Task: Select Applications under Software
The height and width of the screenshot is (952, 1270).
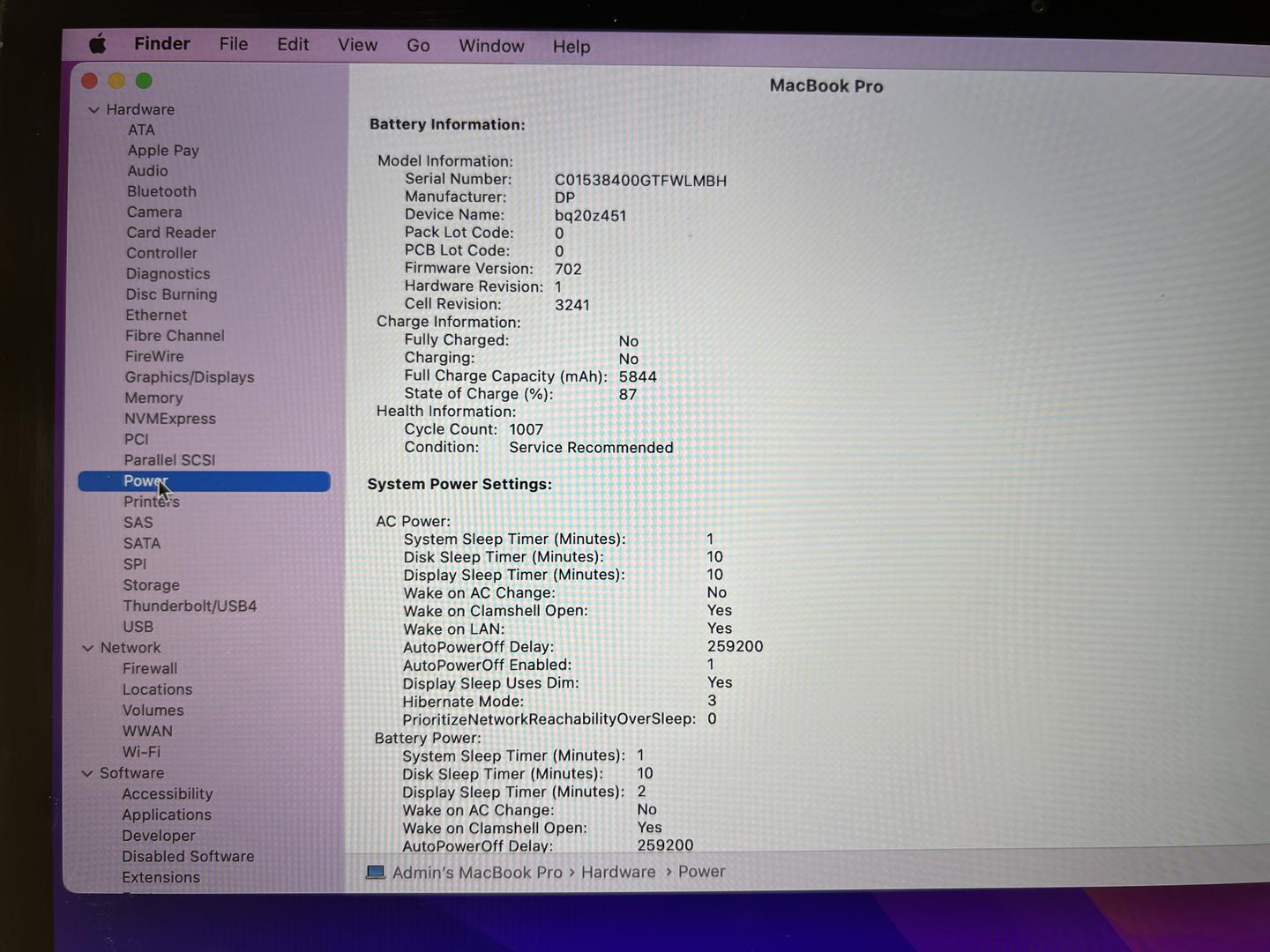Action: (167, 814)
